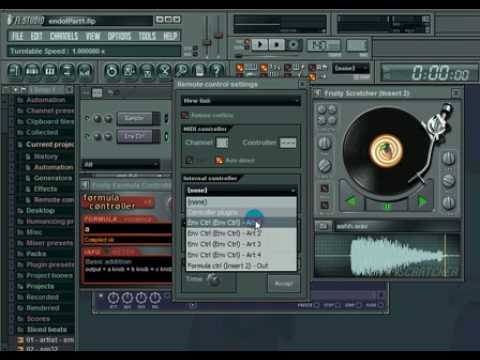Toggle the Sampler channel mute LED
Image resolution: width=480 pixels, height=360 pixels.
(x=87, y=118)
